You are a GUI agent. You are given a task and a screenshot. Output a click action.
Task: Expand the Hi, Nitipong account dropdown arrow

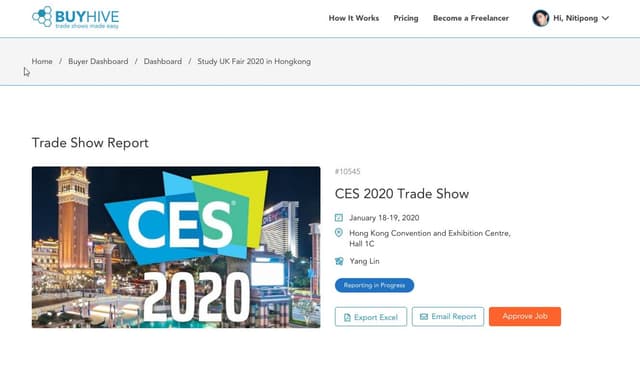605,18
